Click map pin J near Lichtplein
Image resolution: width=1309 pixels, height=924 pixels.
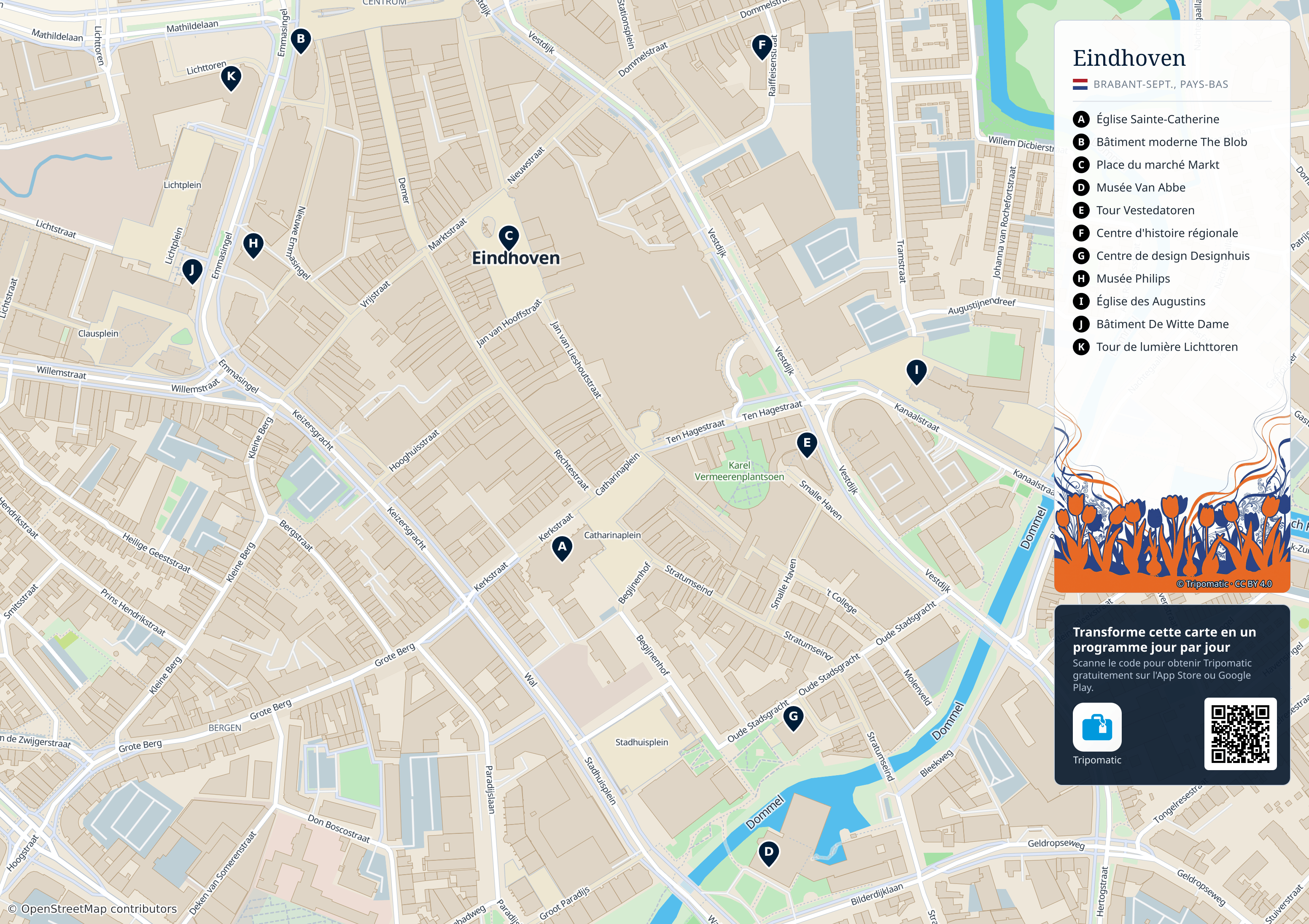(x=192, y=271)
